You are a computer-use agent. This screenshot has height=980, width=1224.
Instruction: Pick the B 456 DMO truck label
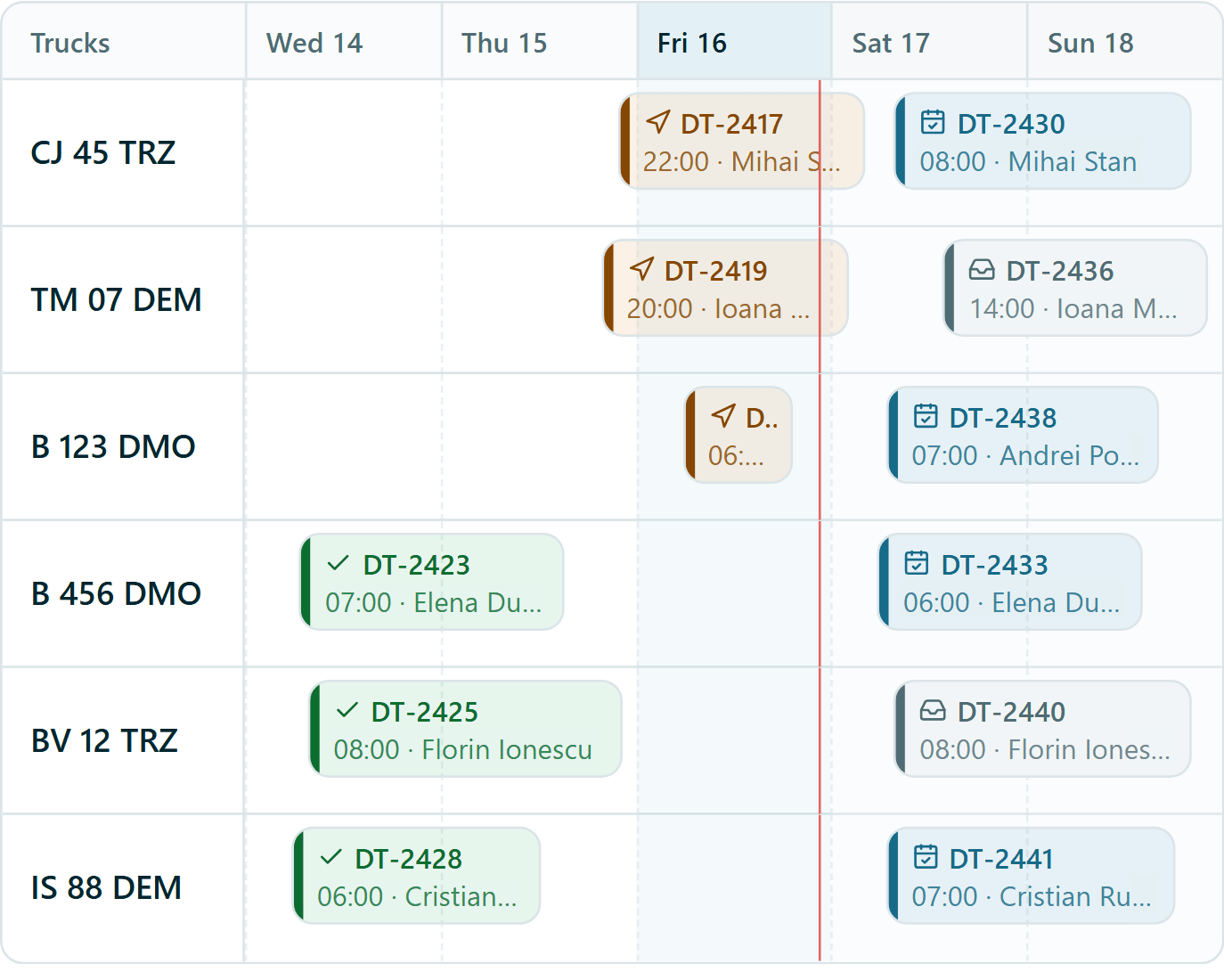[116, 593]
